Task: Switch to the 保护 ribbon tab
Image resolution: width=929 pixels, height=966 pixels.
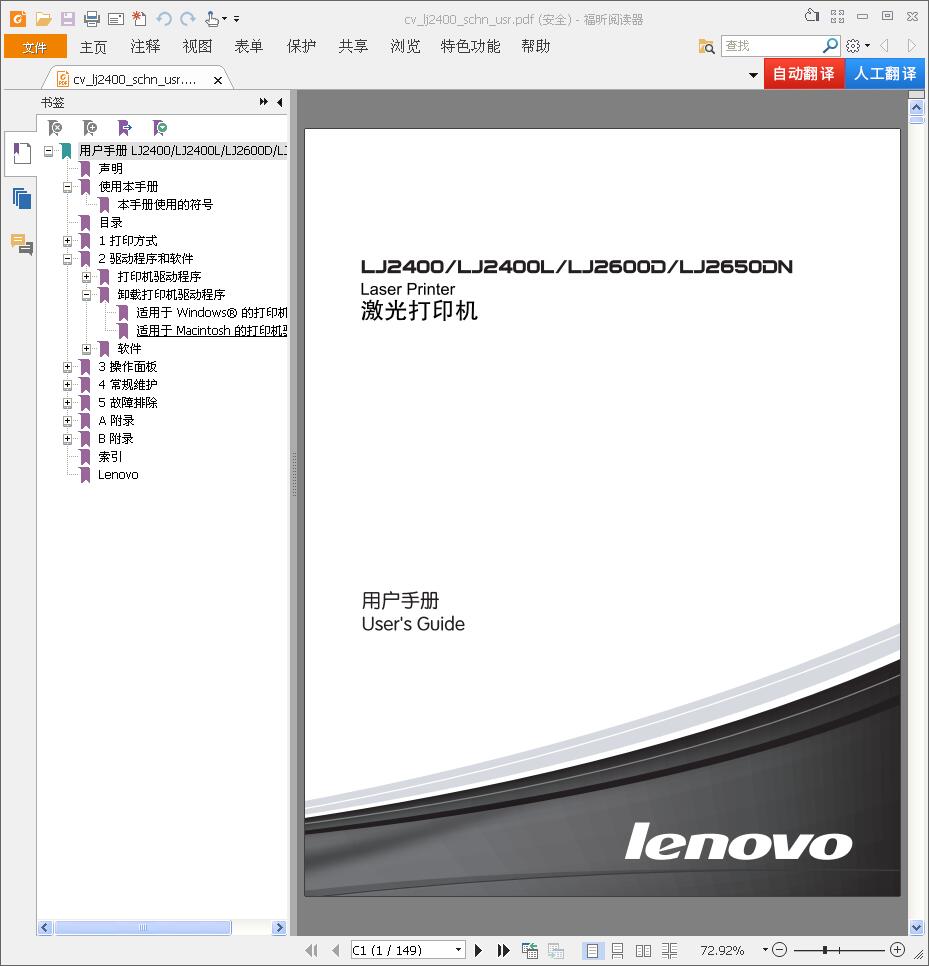Action: click(x=301, y=47)
